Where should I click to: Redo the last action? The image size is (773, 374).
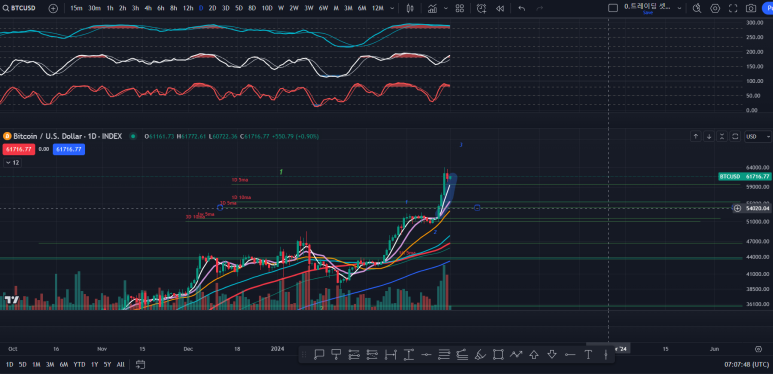coord(539,8)
